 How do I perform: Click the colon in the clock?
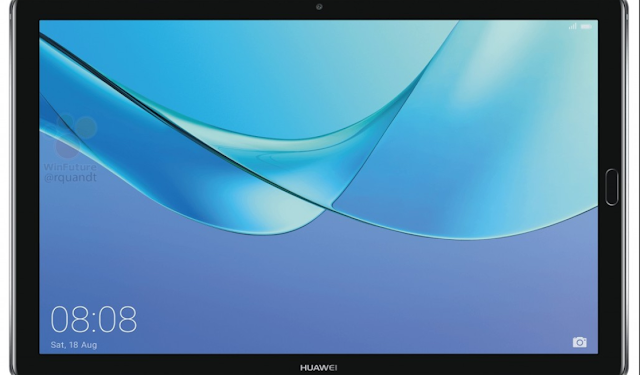(x=94, y=320)
